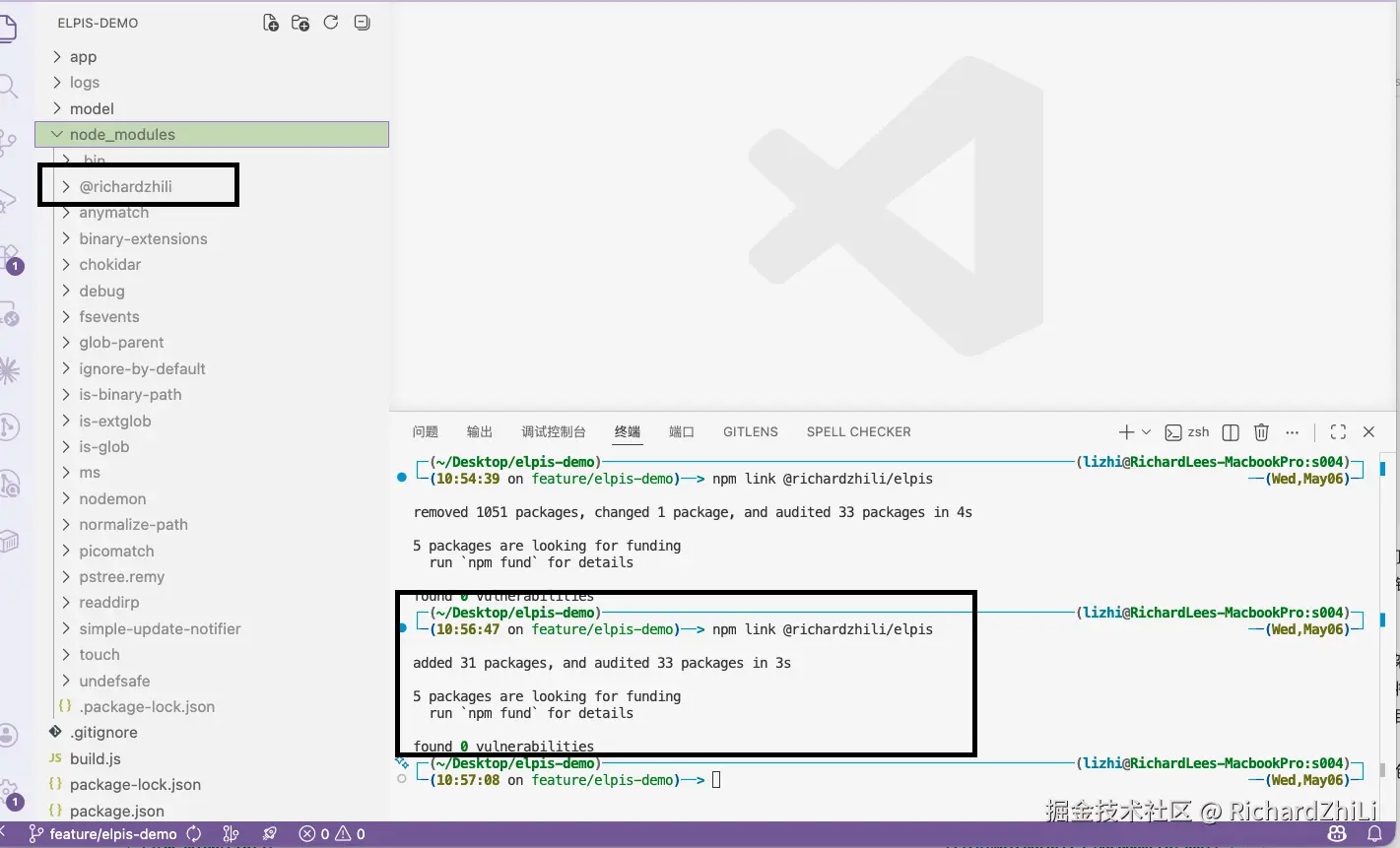Image resolution: width=1400 pixels, height=848 pixels.
Task: Open the launch profile dropdown beside plus
Action: (x=1146, y=431)
